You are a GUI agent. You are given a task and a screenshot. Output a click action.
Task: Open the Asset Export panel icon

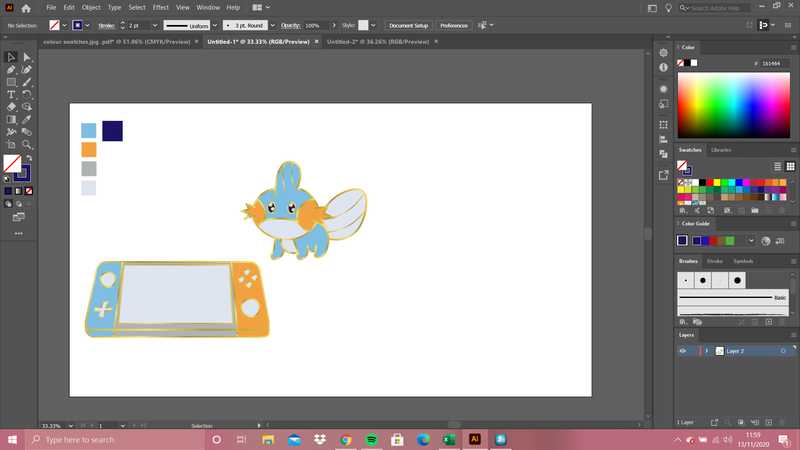tap(663, 175)
